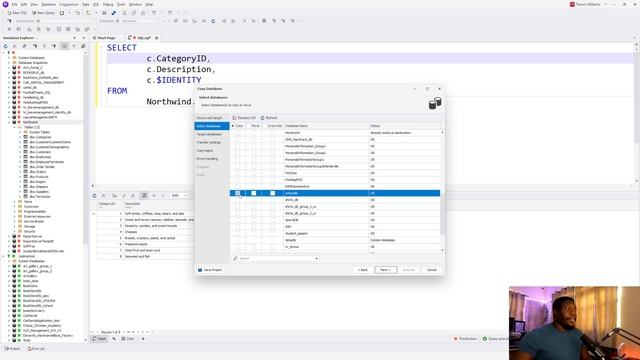
Task: Select the dbo.Products table in the tree
Action: tap(39, 177)
